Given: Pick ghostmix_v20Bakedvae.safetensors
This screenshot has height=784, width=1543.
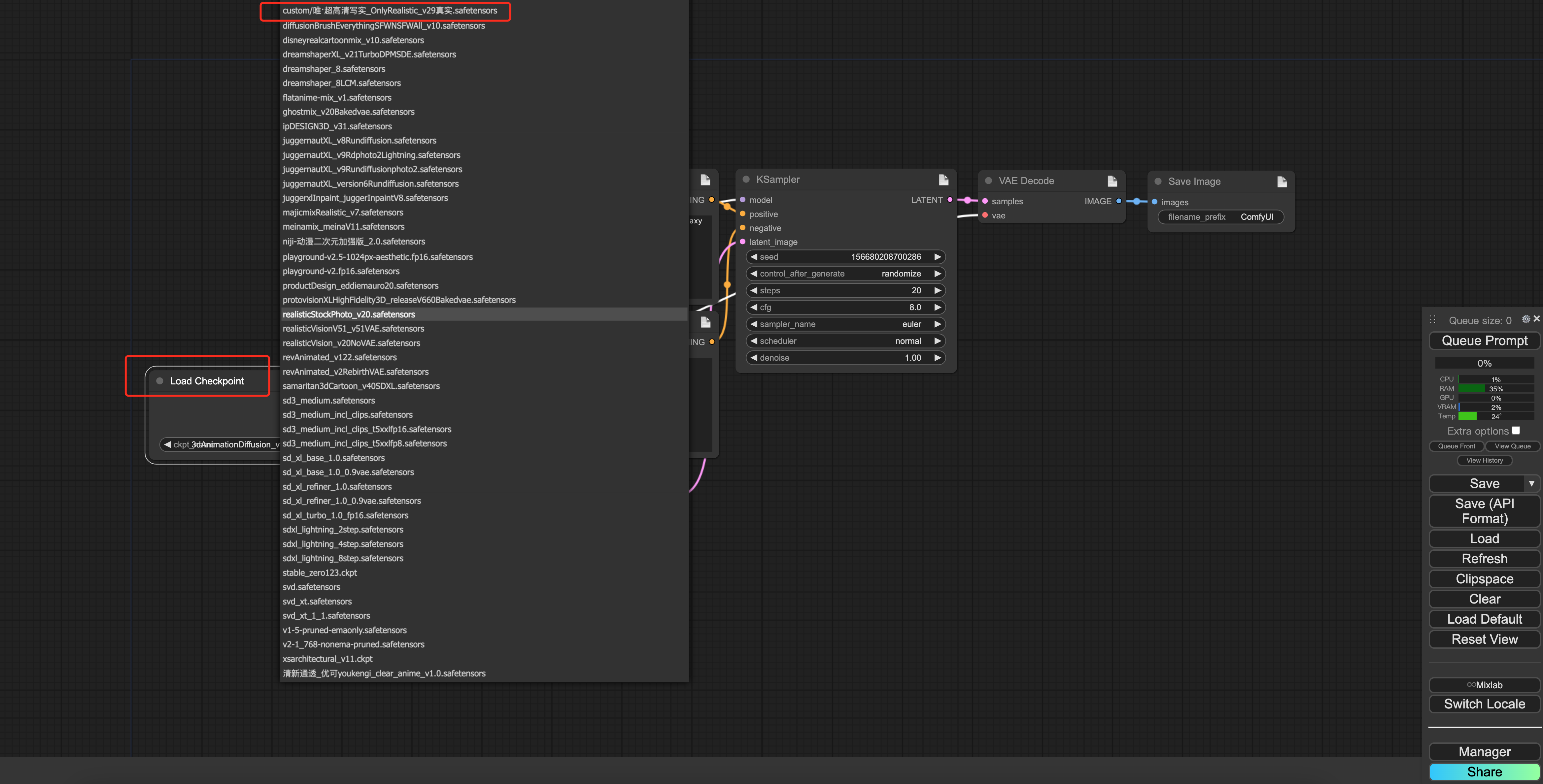Looking at the screenshot, I should (x=484, y=112).
